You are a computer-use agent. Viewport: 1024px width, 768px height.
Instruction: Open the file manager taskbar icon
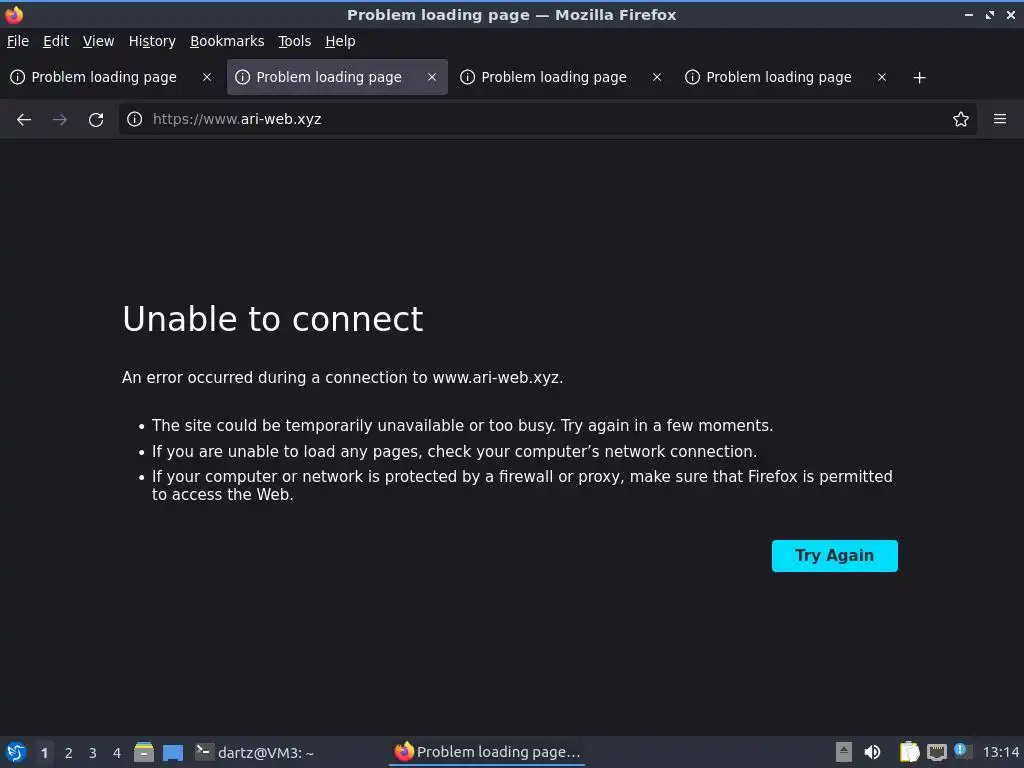tap(144, 752)
